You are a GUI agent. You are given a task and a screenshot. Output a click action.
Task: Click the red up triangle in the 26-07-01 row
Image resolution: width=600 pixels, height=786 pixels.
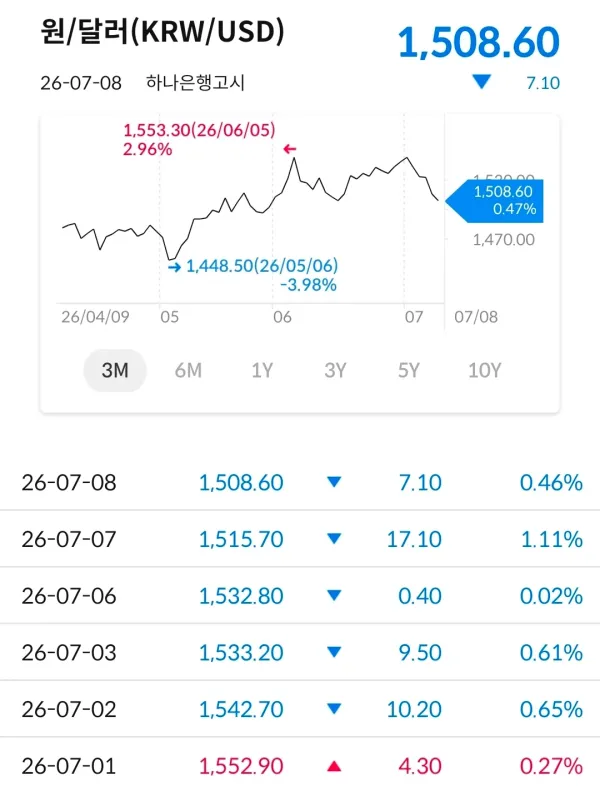pos(334,766)
